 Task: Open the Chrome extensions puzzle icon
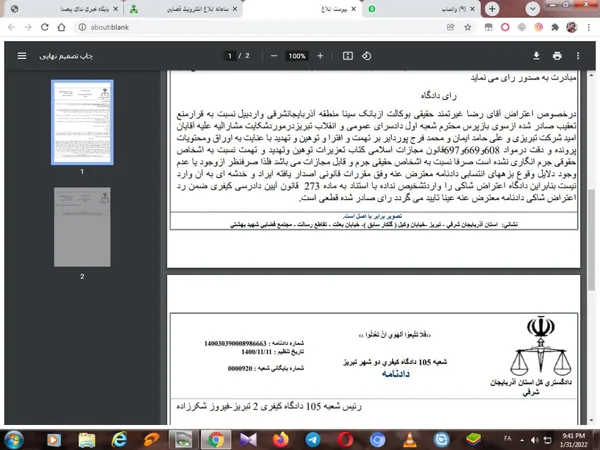tap(555, 27)
